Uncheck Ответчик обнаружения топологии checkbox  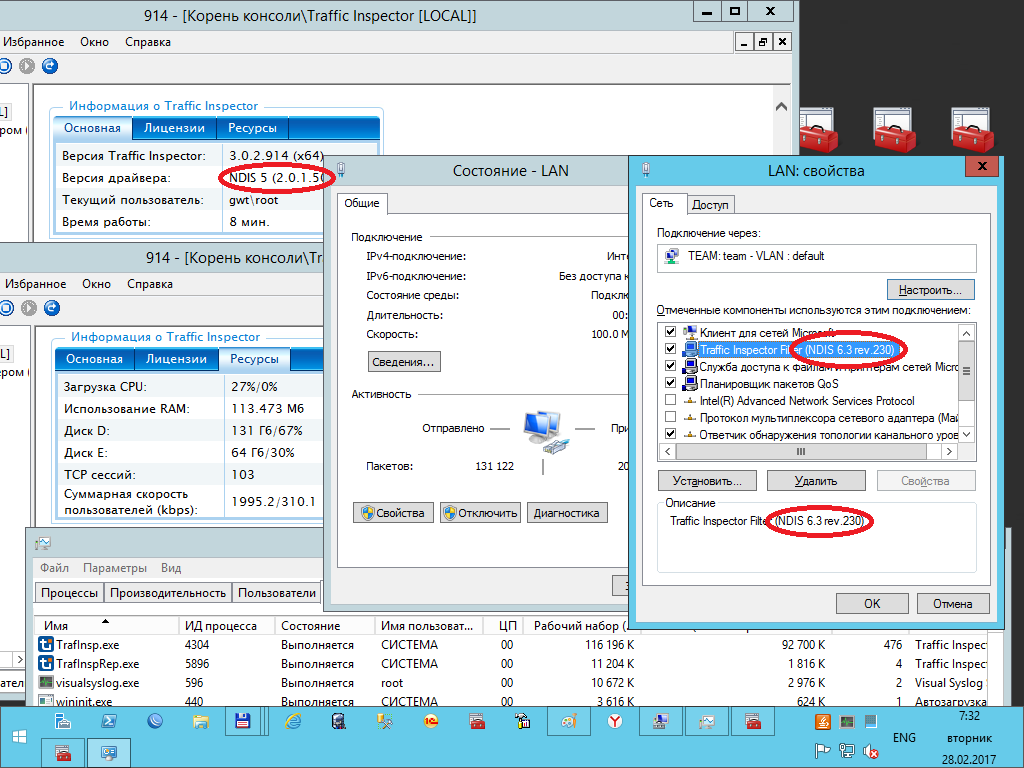coord(670,434)
